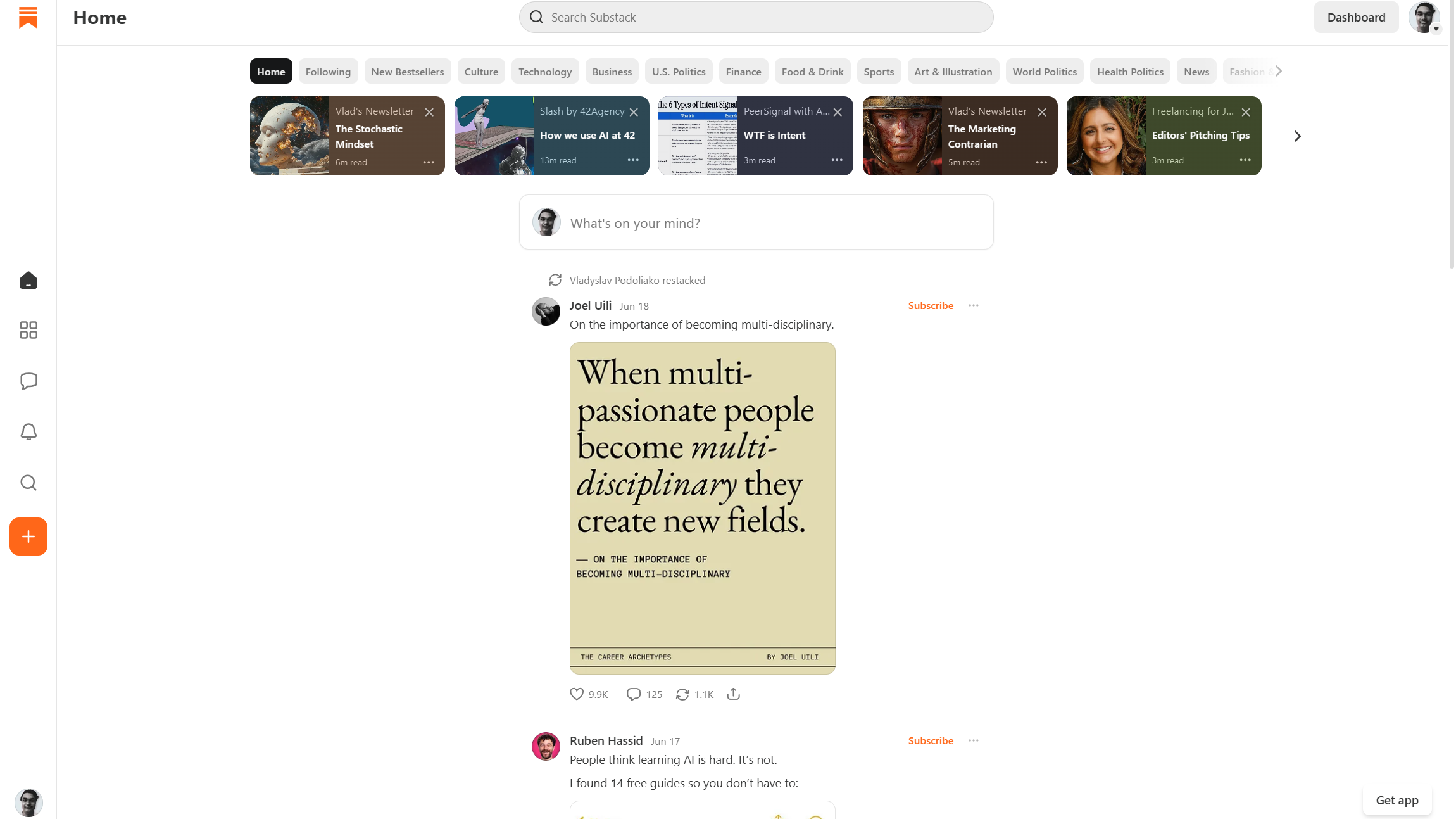Viewport: 1456px width, 819px height.
Task: Open the Jun 18 post date link
Action: click(x=634, y=306)
